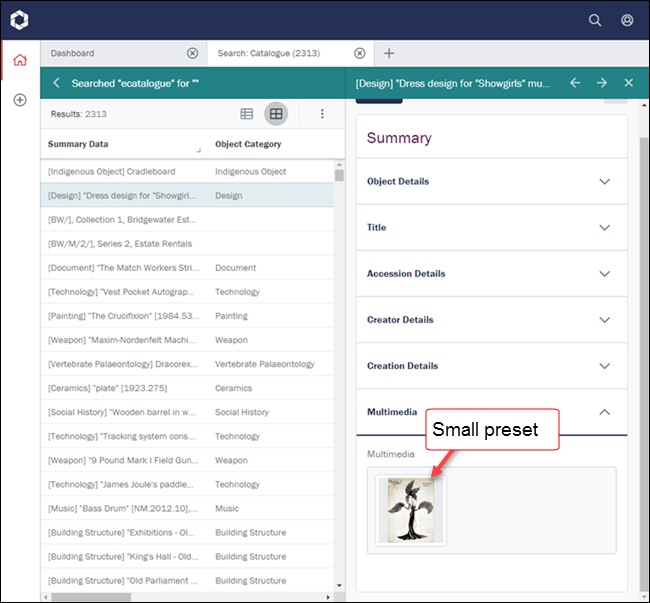Open the three-dot results options menu
Image resolution: width=650 pixels, height=603 pixels.
[322, 114]
